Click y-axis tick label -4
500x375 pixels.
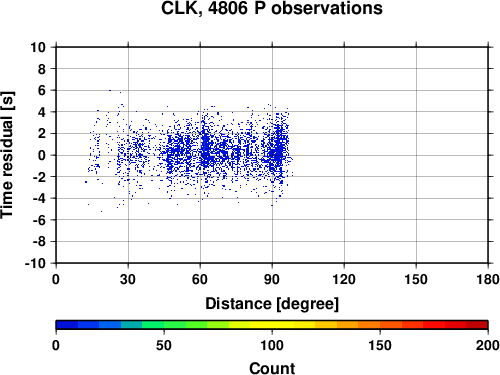click(39, 198)
